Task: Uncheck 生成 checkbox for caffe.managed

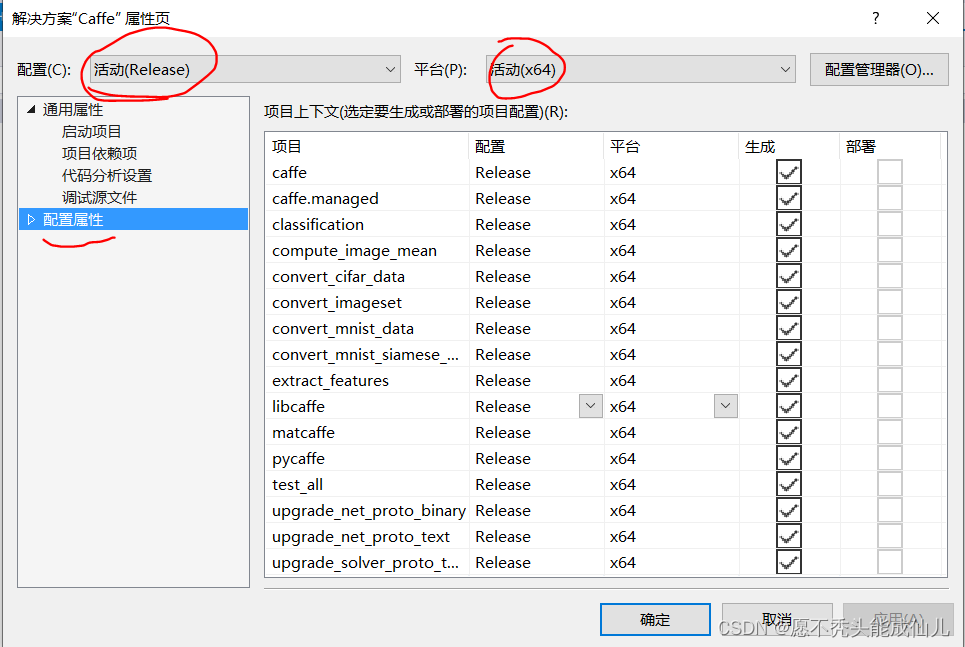Action: click(x=788, y=198)
